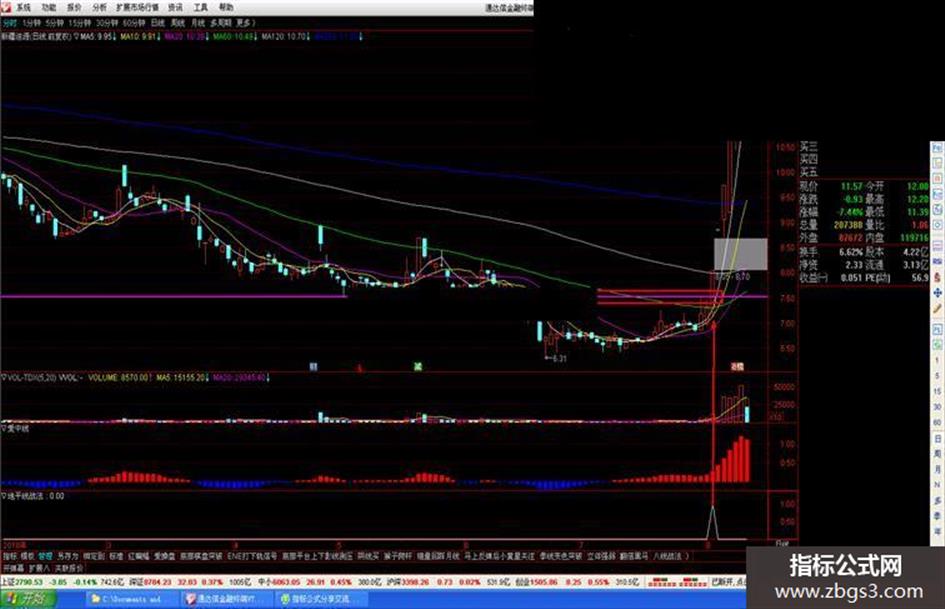Select the 5 minute sidebar button
Screen dimensions: 945x609
tap(937, 376)
